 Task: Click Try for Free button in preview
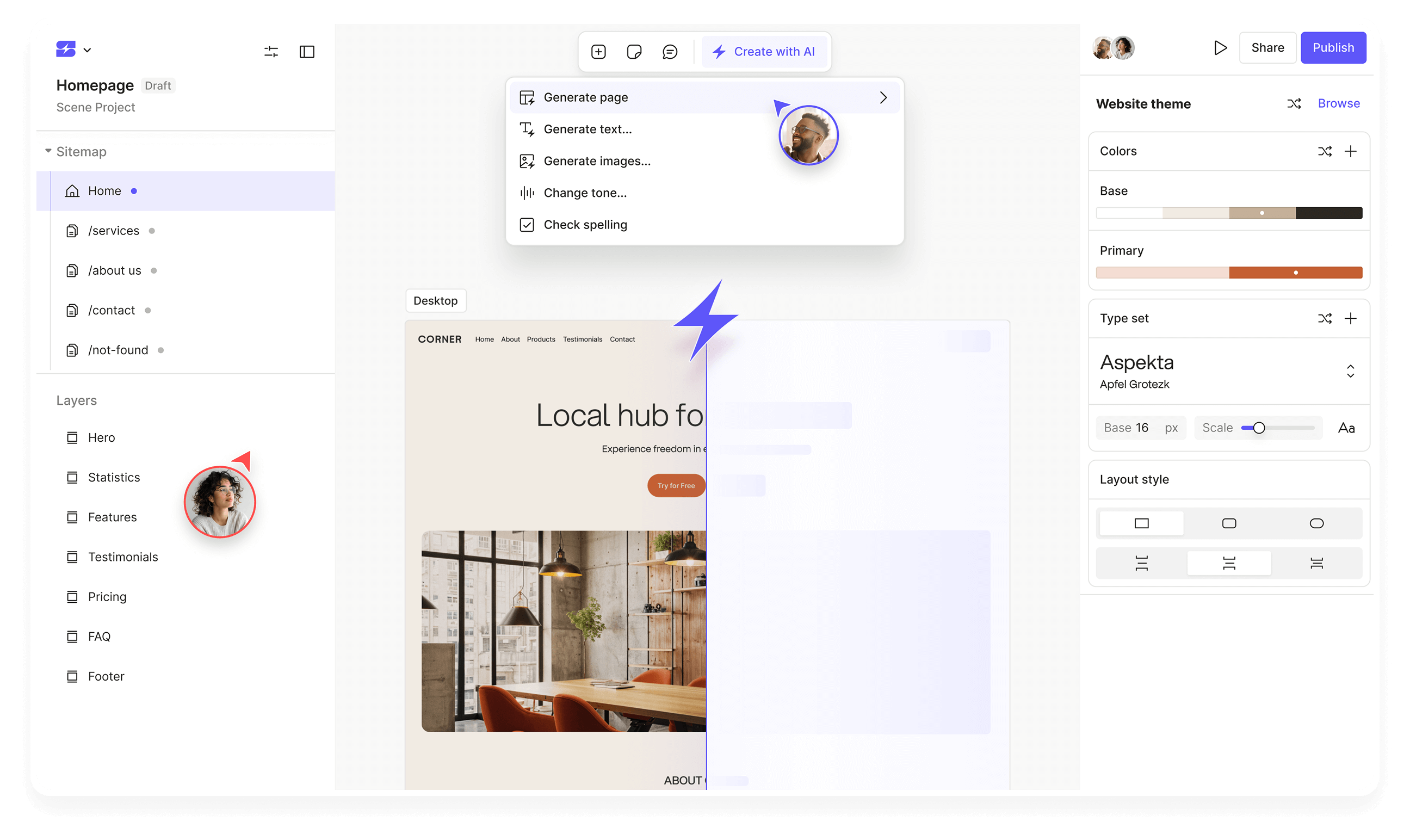tap(676, 486)
